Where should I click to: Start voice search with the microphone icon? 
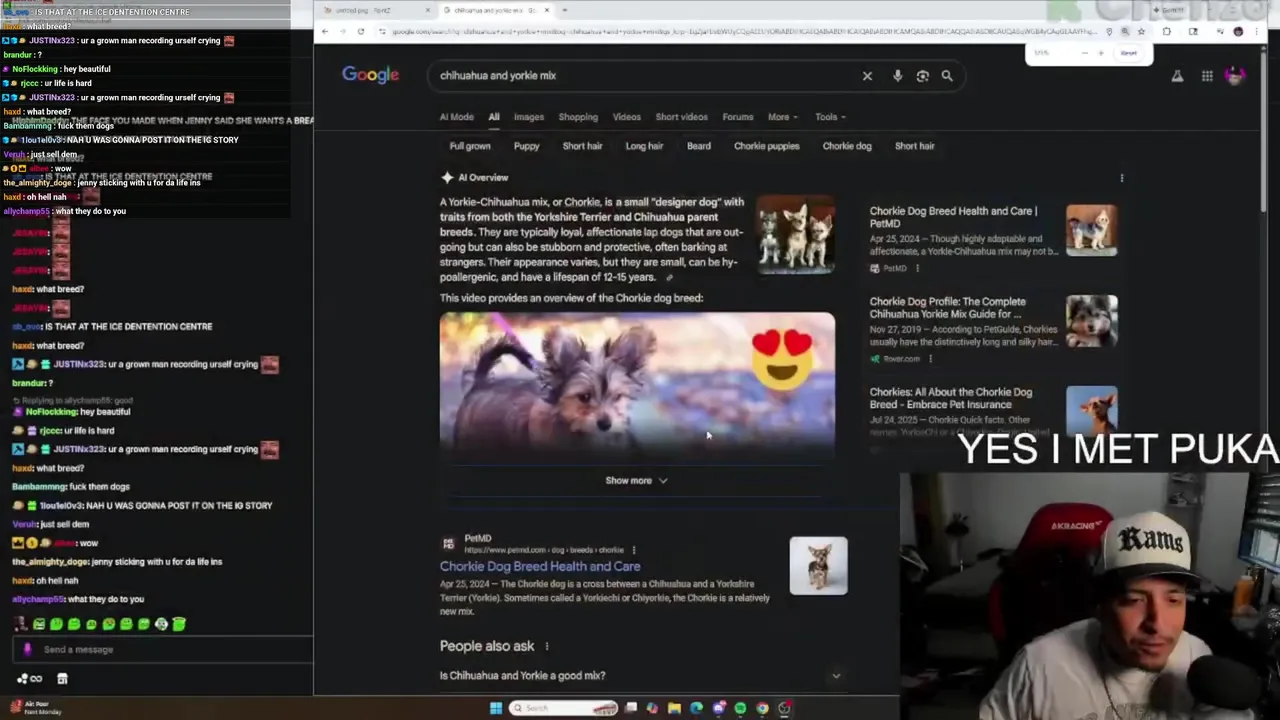(897, 76)
